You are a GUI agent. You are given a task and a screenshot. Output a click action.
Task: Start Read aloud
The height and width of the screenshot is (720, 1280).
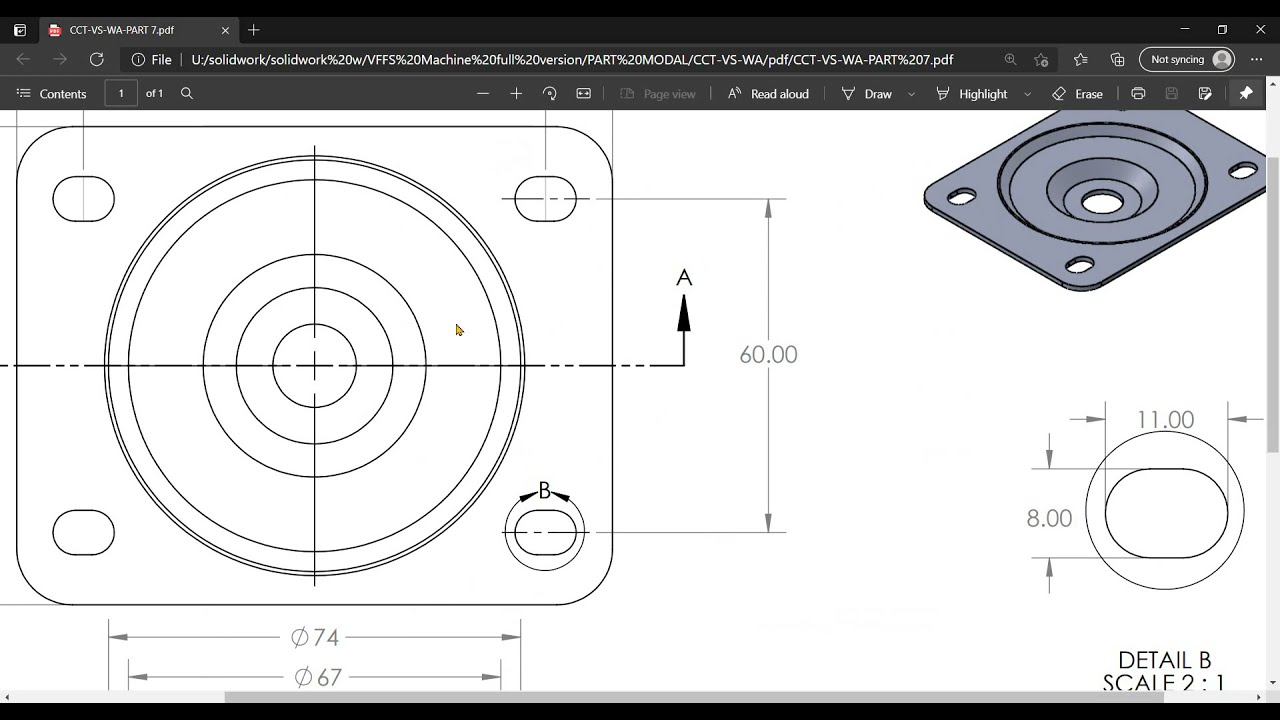(x=767, y=94)
